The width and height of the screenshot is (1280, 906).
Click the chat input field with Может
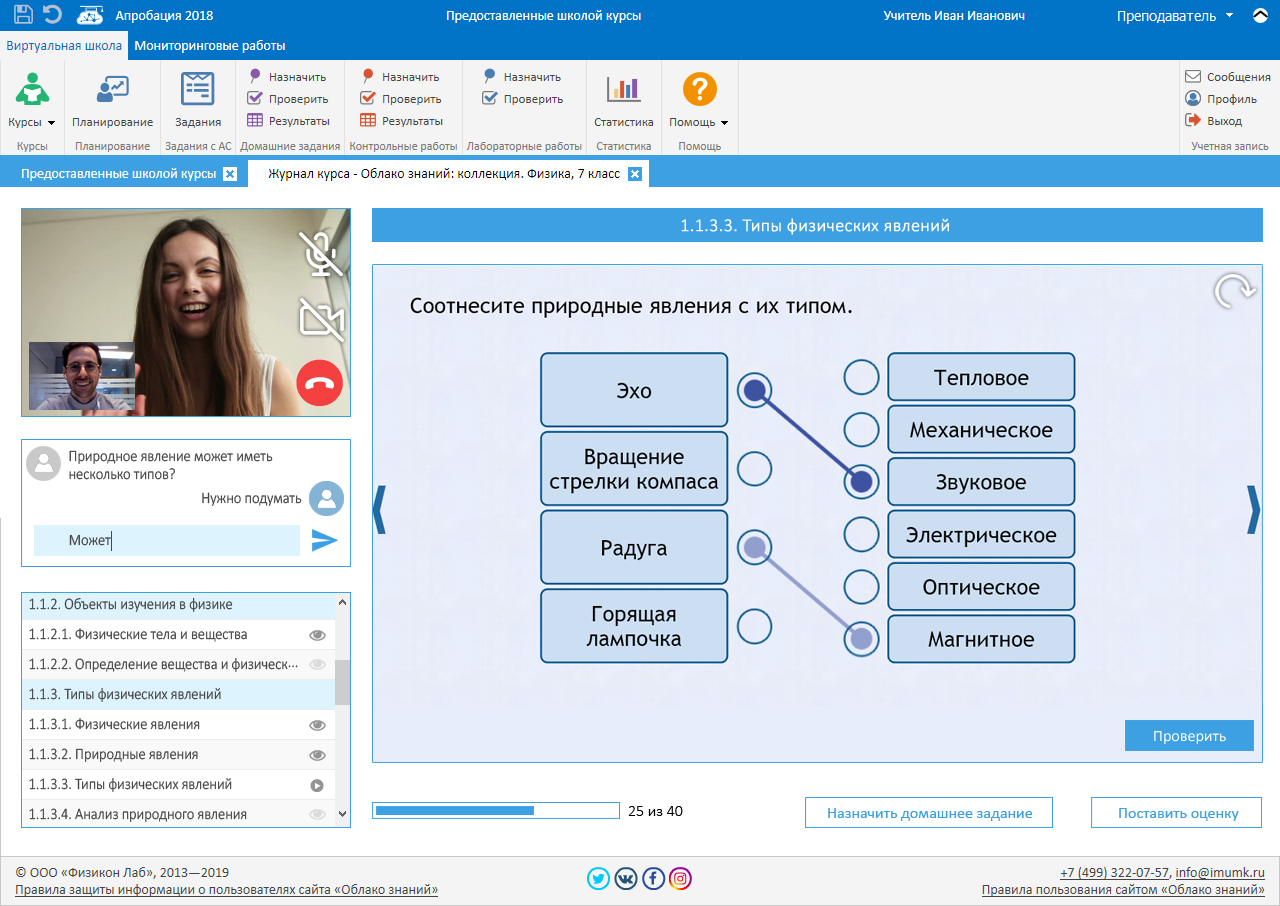tap(167, 541)
